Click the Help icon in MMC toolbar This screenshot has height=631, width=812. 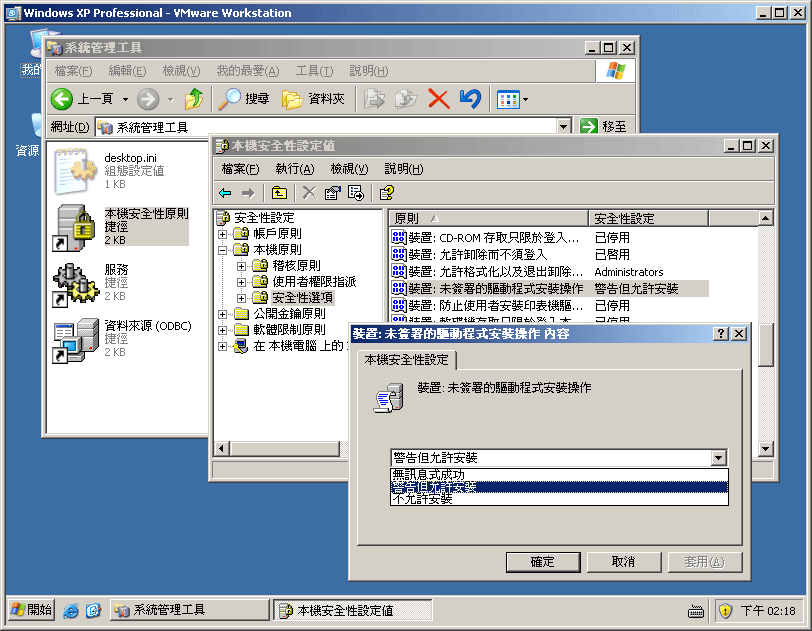(x=386, y=193)
